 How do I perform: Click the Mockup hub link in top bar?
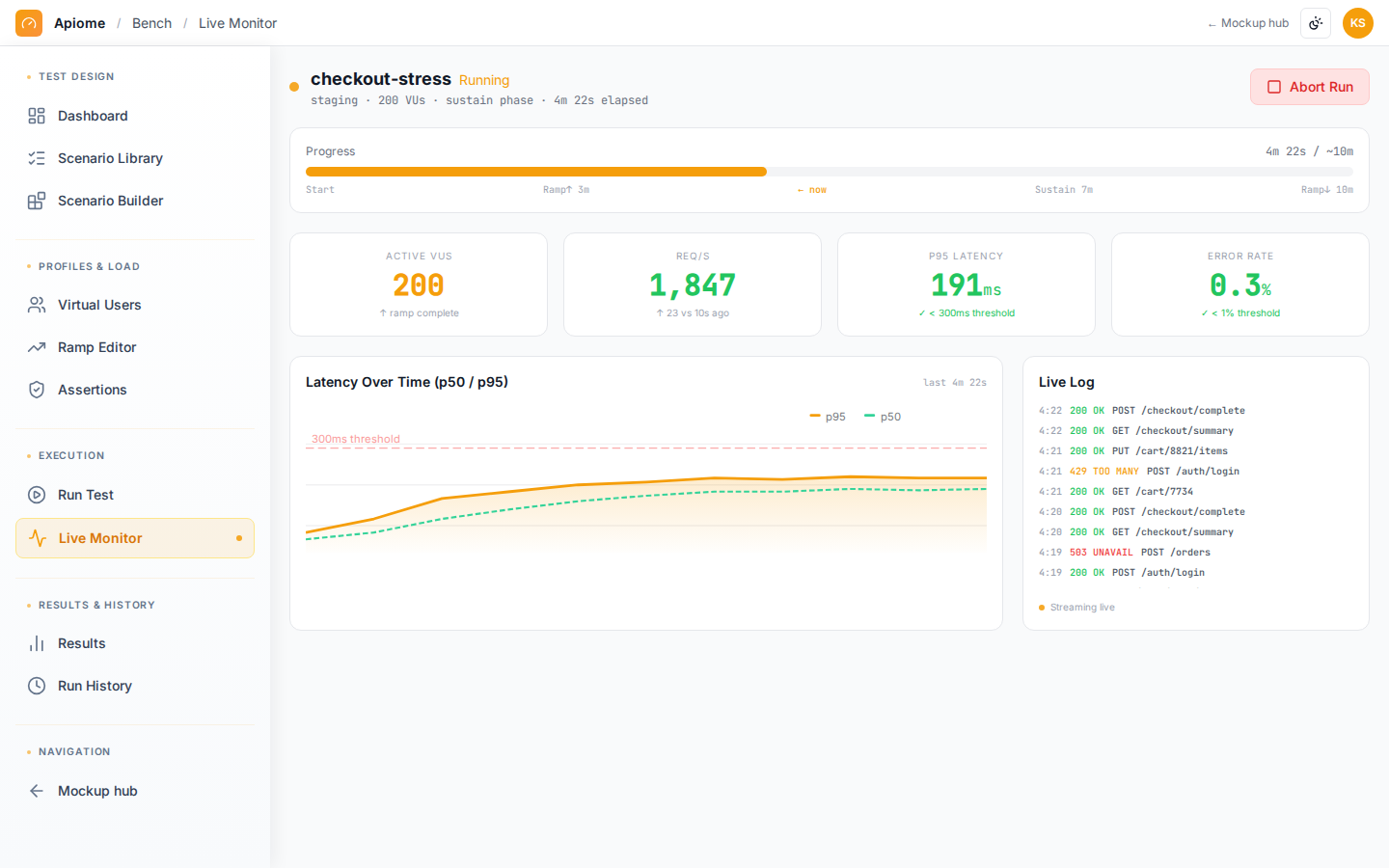click(x=1248, y=23)
